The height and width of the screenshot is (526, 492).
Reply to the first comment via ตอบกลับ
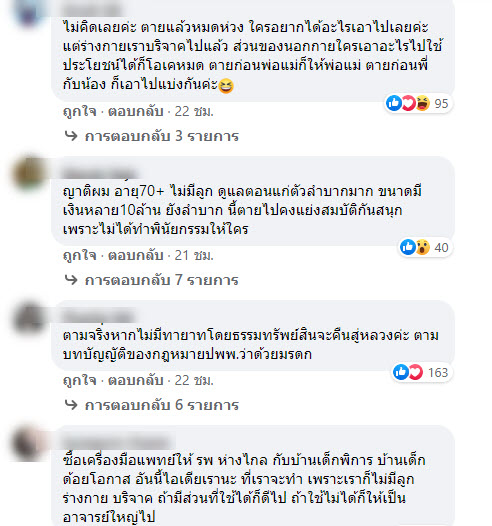coord(135,111)
